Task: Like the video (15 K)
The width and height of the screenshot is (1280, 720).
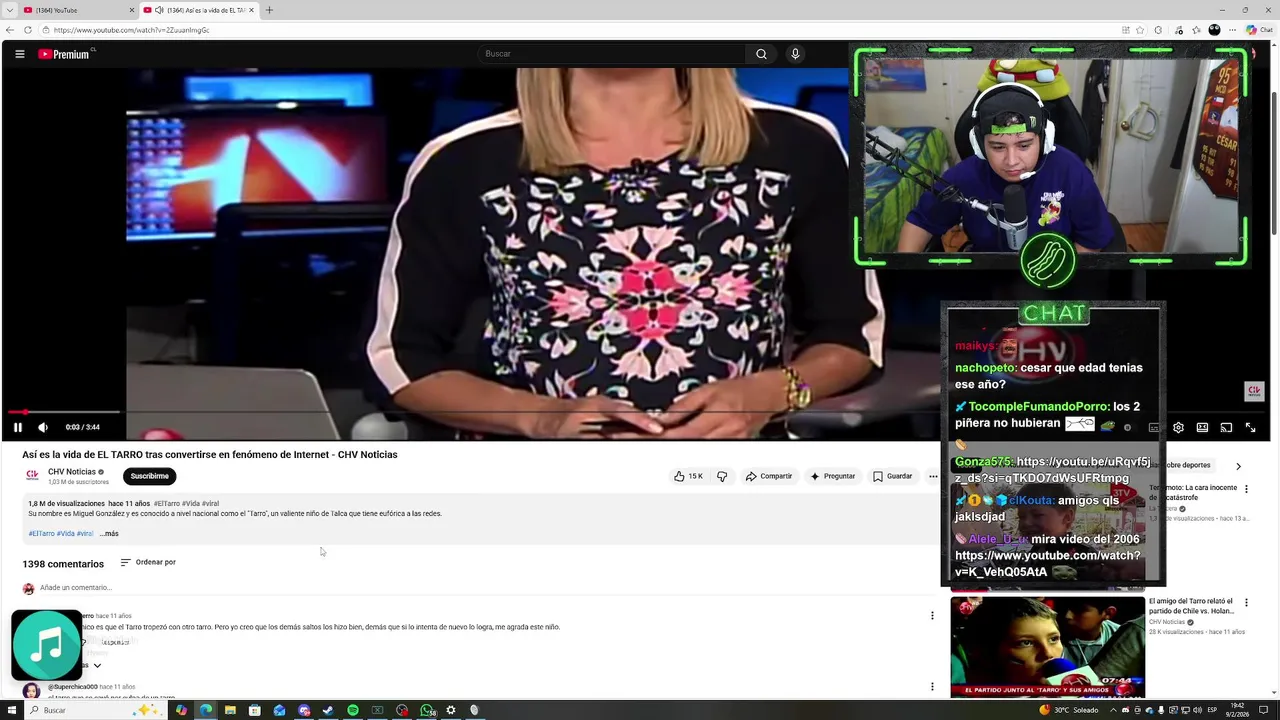Action: click(688, 476)
